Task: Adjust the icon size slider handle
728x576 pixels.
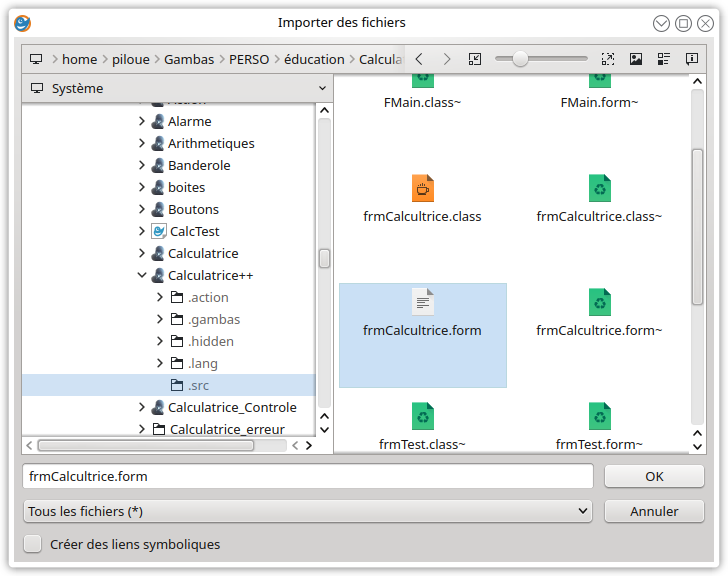Action: point(520,59)
